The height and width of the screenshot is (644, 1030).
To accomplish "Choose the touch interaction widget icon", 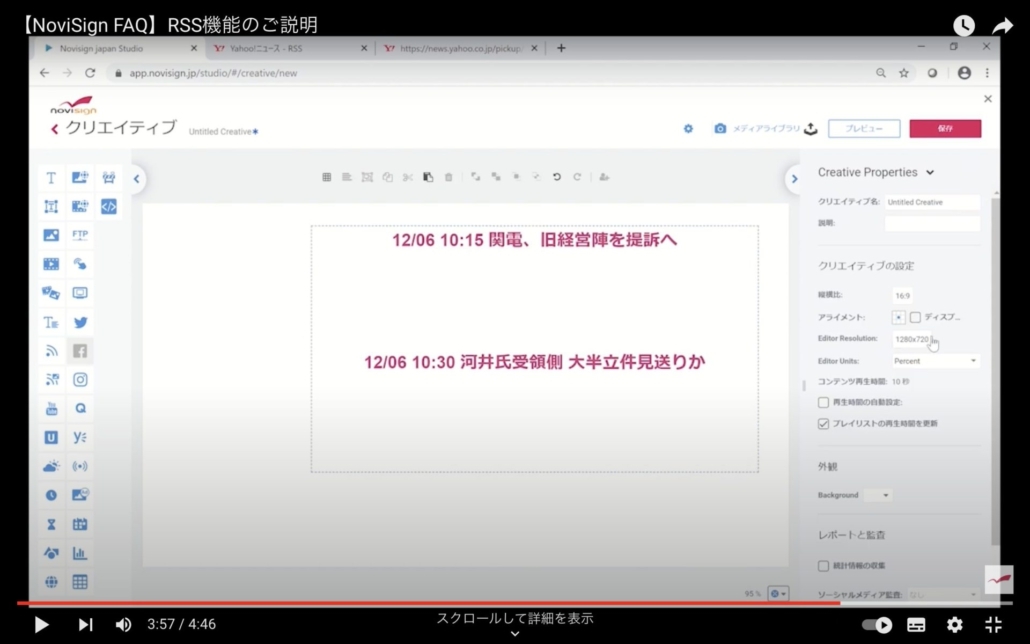I will tap(80, 264).
